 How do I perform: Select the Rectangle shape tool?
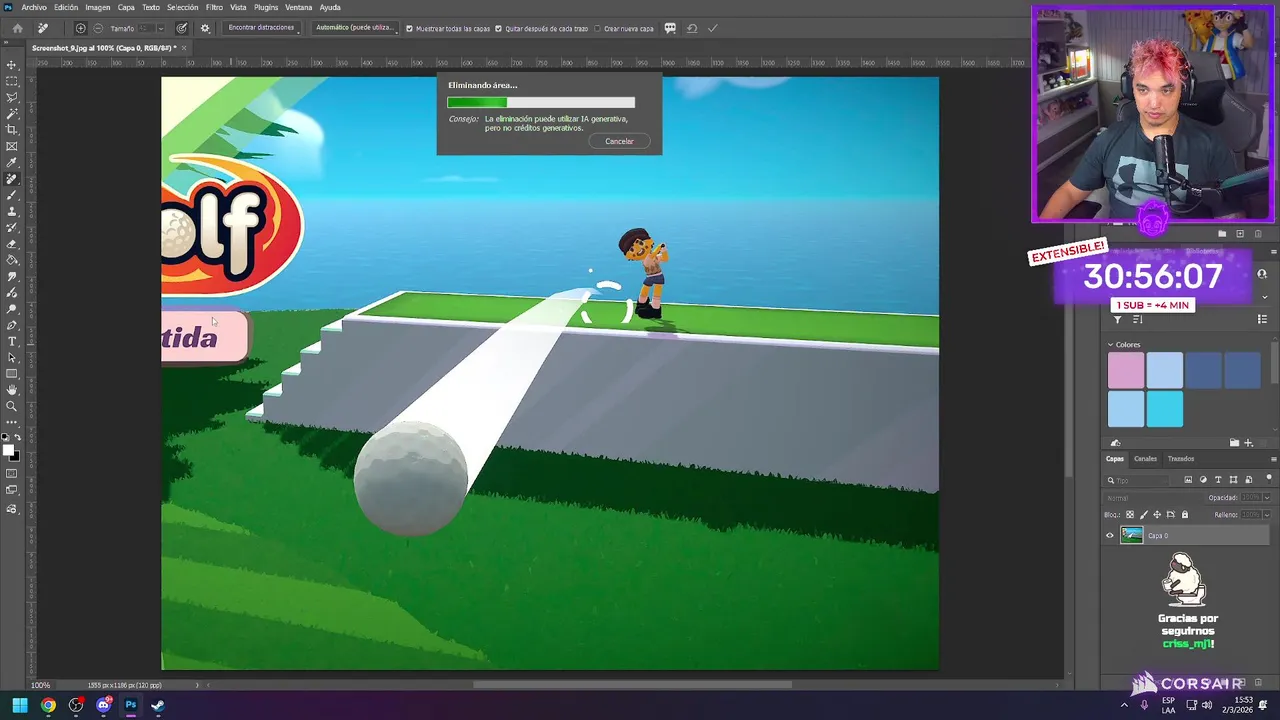[12, 373]
